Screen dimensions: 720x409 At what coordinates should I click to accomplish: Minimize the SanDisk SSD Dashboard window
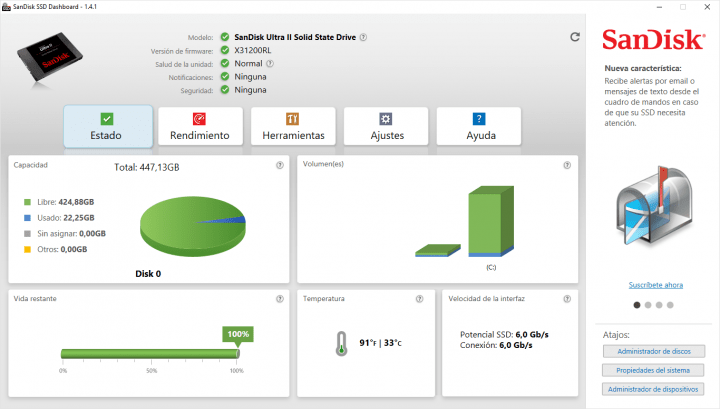pos(659,7)
